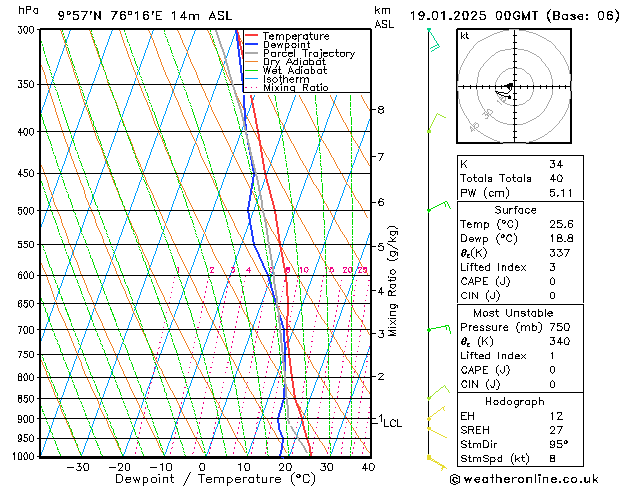Click the StmSpd (kt) value 8
The height and width of the screenshot is (486, 629).
552,458
